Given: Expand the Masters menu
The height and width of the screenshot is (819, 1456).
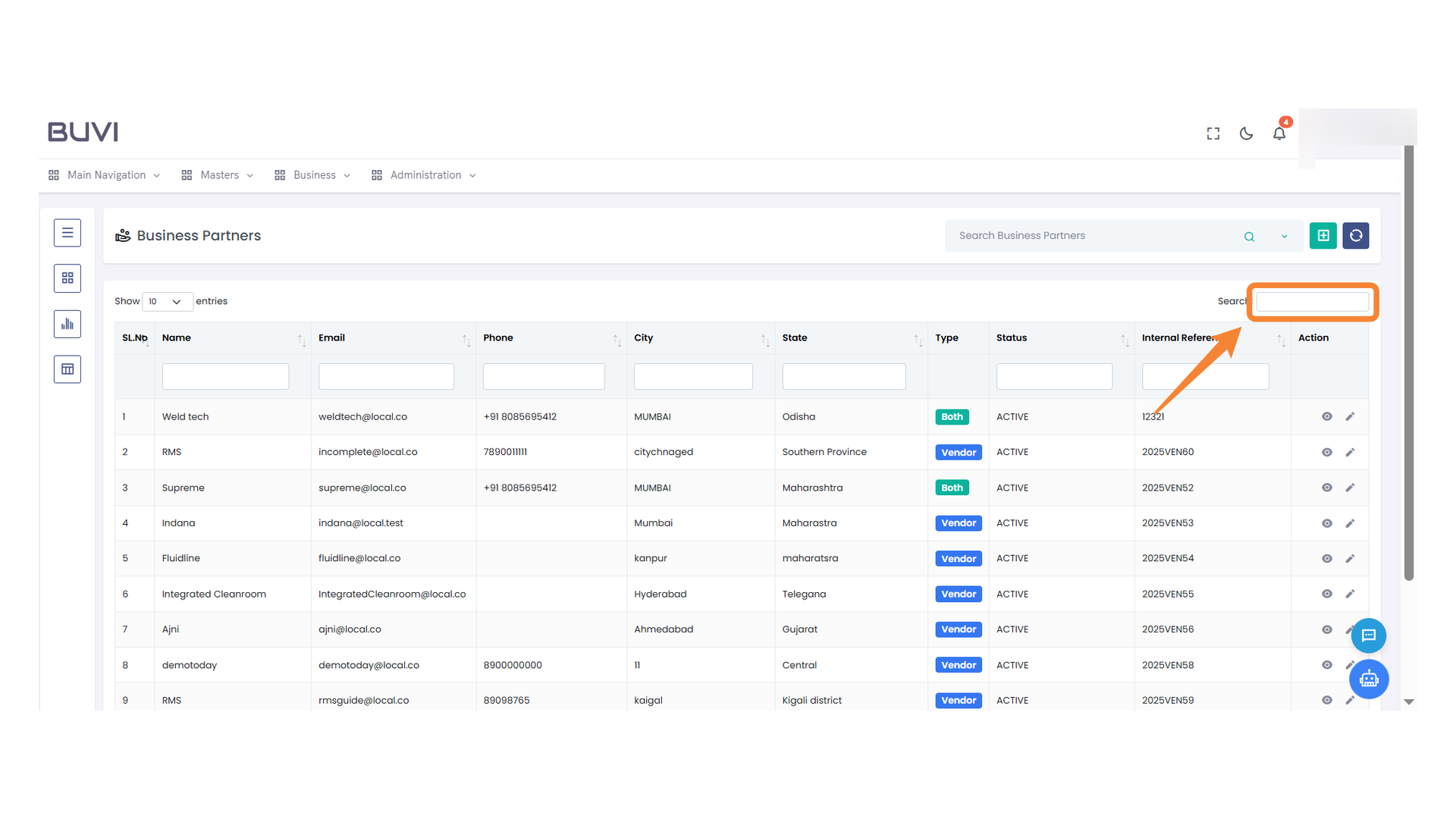Looking at the screenshot, I should 218,175.
